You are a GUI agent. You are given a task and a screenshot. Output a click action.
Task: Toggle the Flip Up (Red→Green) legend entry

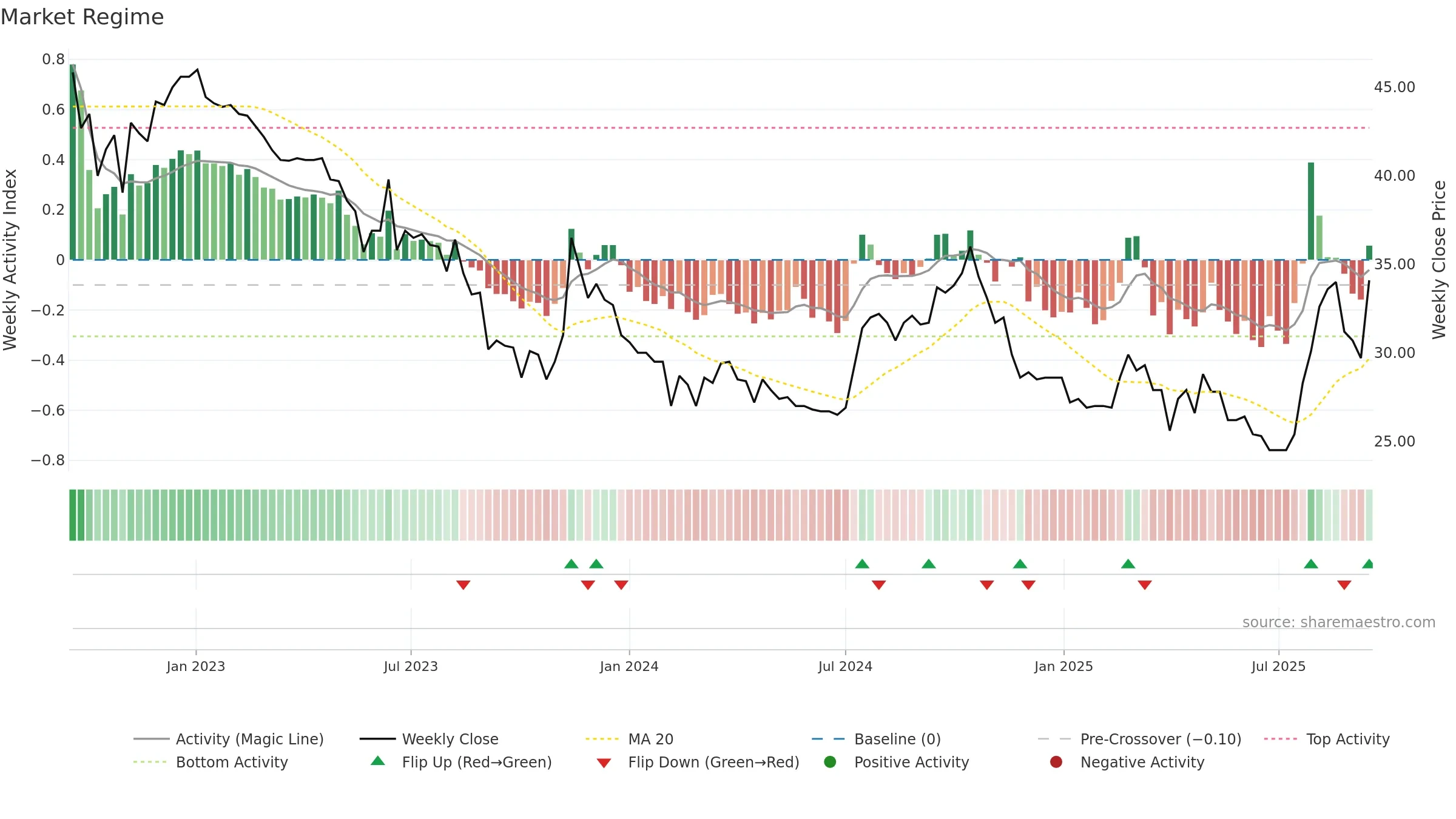point(461,762)
